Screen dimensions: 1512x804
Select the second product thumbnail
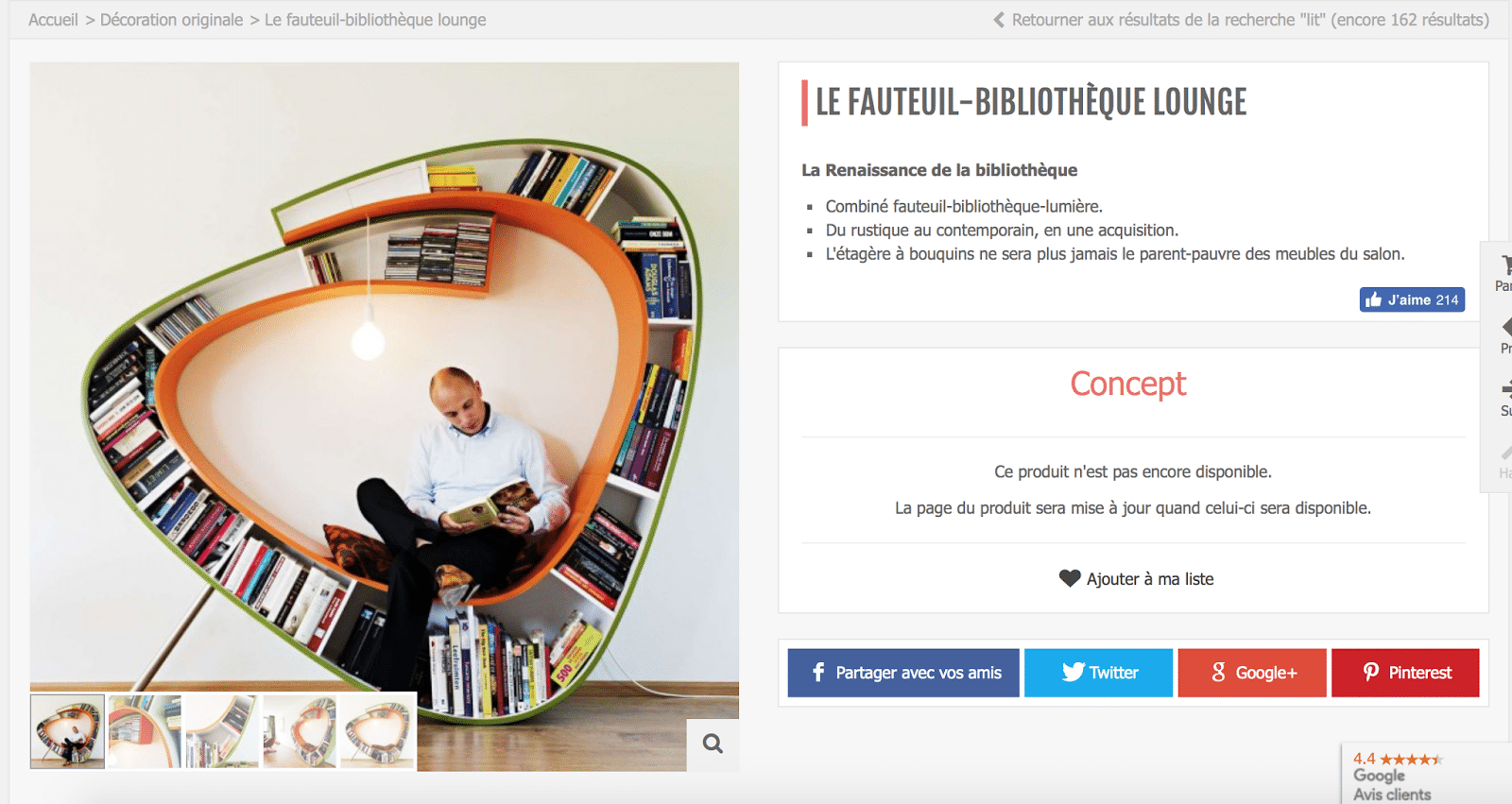145,731
